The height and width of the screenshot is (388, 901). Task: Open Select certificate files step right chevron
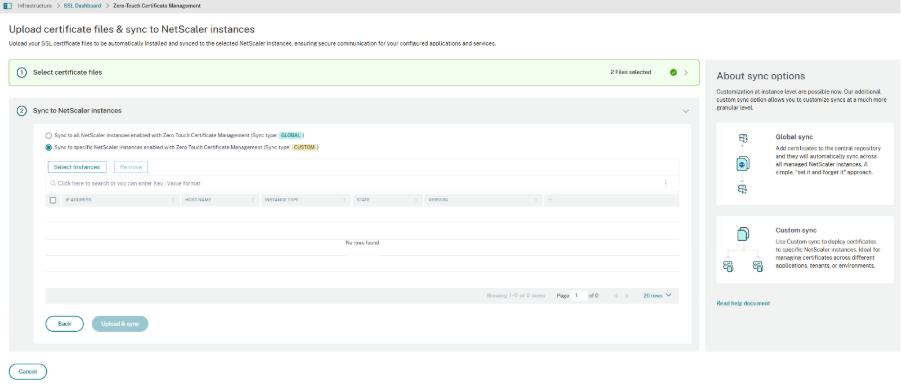[x=686, y=72]
